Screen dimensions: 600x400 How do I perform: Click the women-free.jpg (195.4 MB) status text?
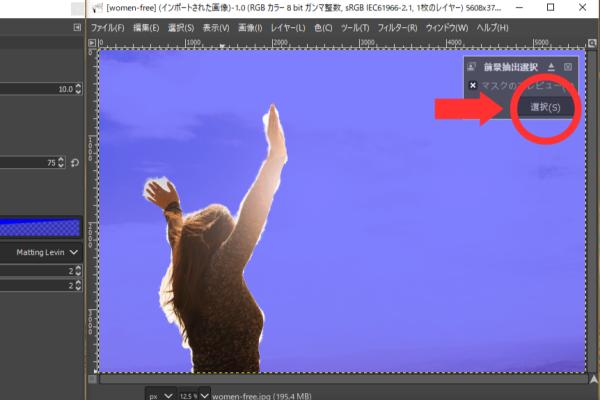pyautogui.click(x=262, y=396)
